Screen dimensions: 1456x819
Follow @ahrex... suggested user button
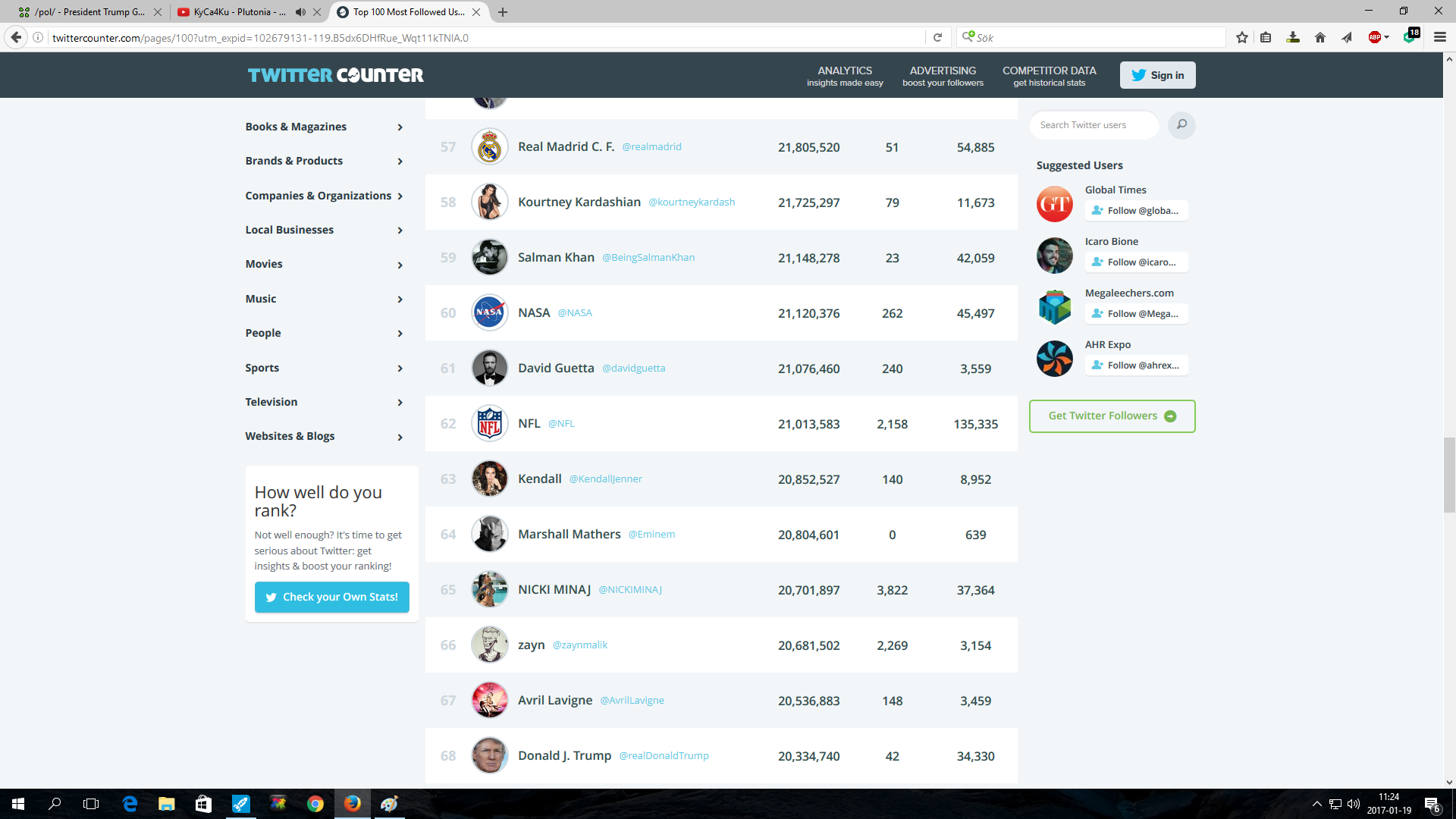coord(1135,366)
